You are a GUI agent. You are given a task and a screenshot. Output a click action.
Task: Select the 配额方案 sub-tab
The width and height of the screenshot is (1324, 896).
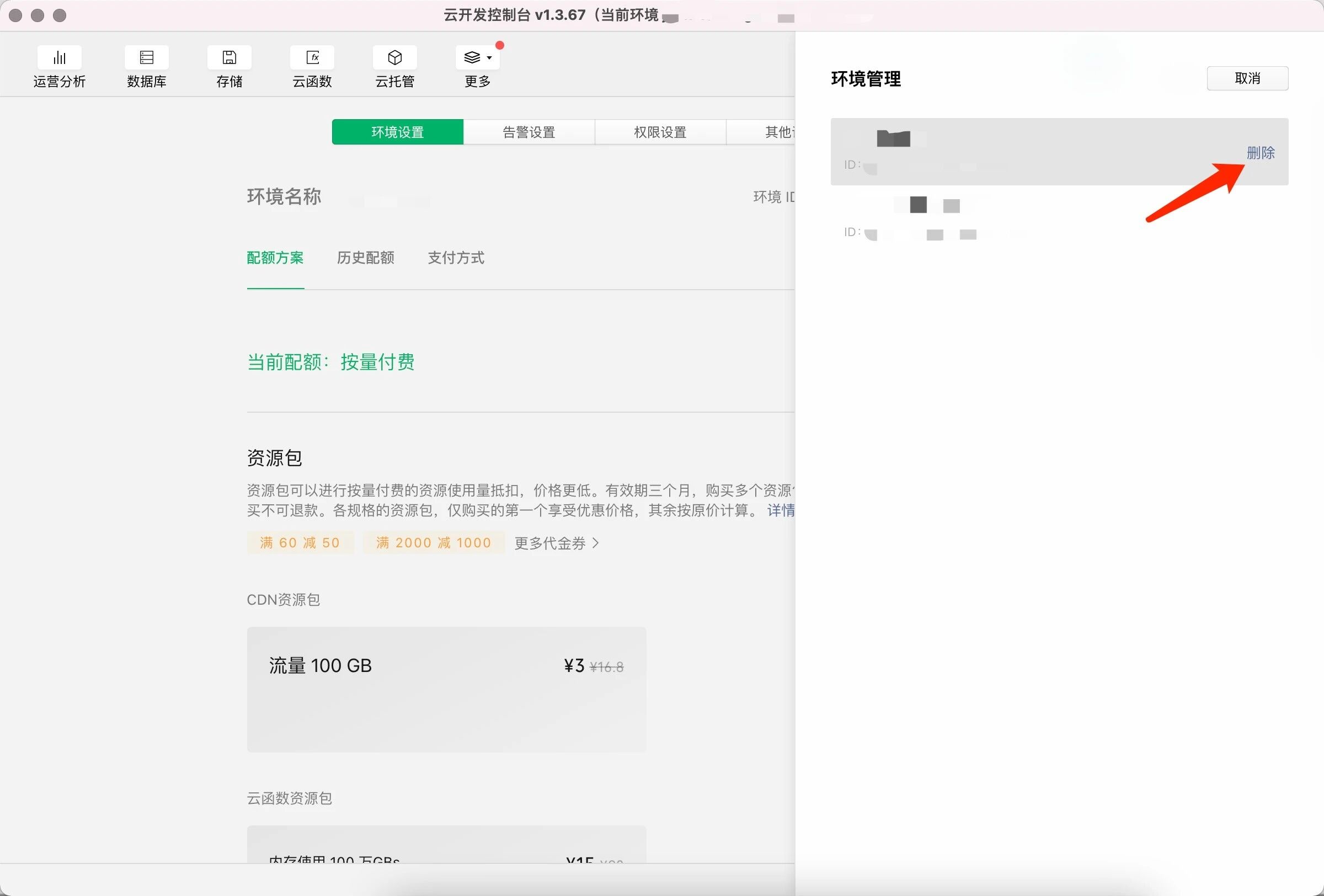(x=275, y=258)
